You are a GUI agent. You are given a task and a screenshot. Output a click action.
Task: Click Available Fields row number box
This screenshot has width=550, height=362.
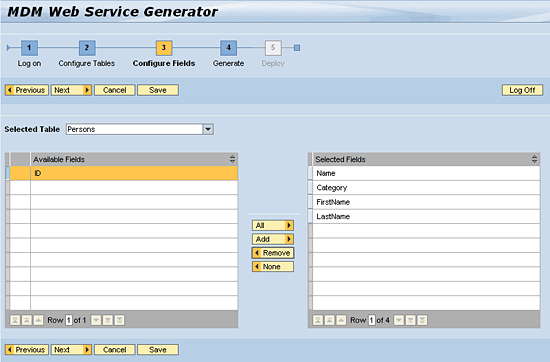tap(69, 320)
